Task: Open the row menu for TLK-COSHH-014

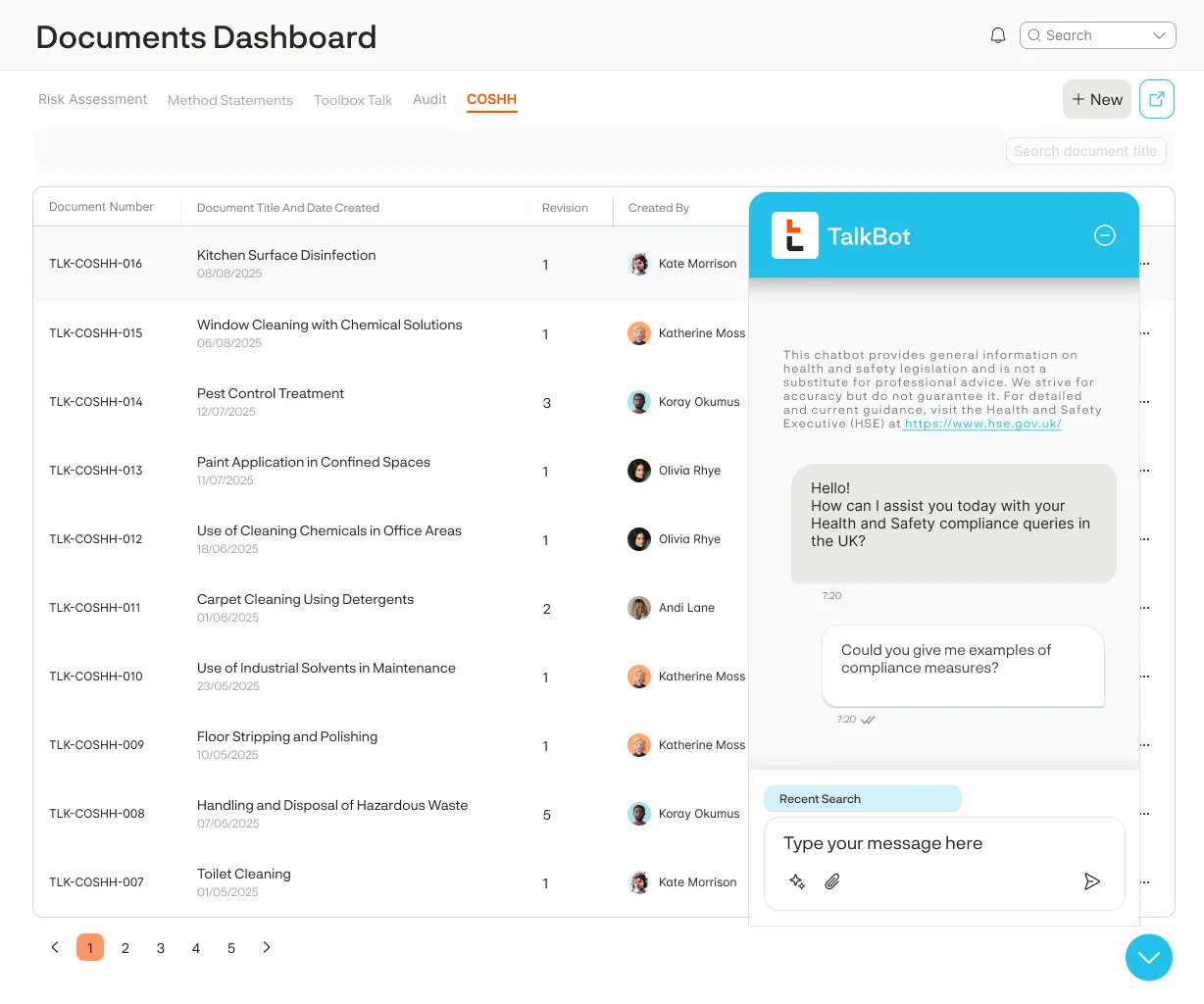Action: pyautogui.click(x=1145, y=402)
